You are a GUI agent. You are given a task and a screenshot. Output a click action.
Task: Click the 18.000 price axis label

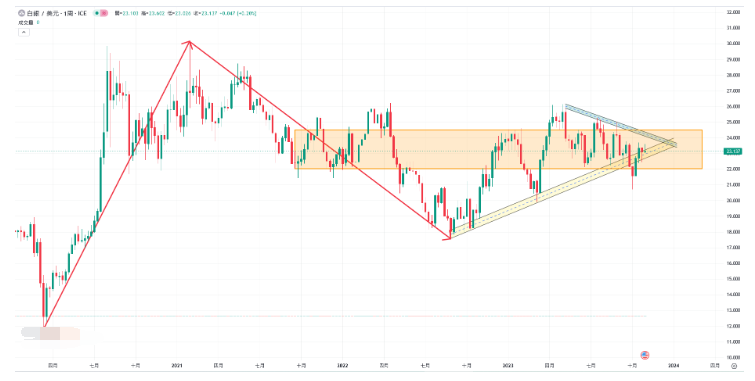click(x=733, y=232)
